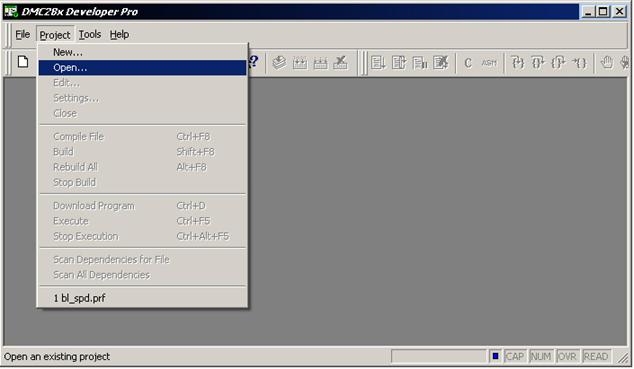Click the empty status bar pane
The height and width of the screenshot is (369, 634).
point(438,356)
